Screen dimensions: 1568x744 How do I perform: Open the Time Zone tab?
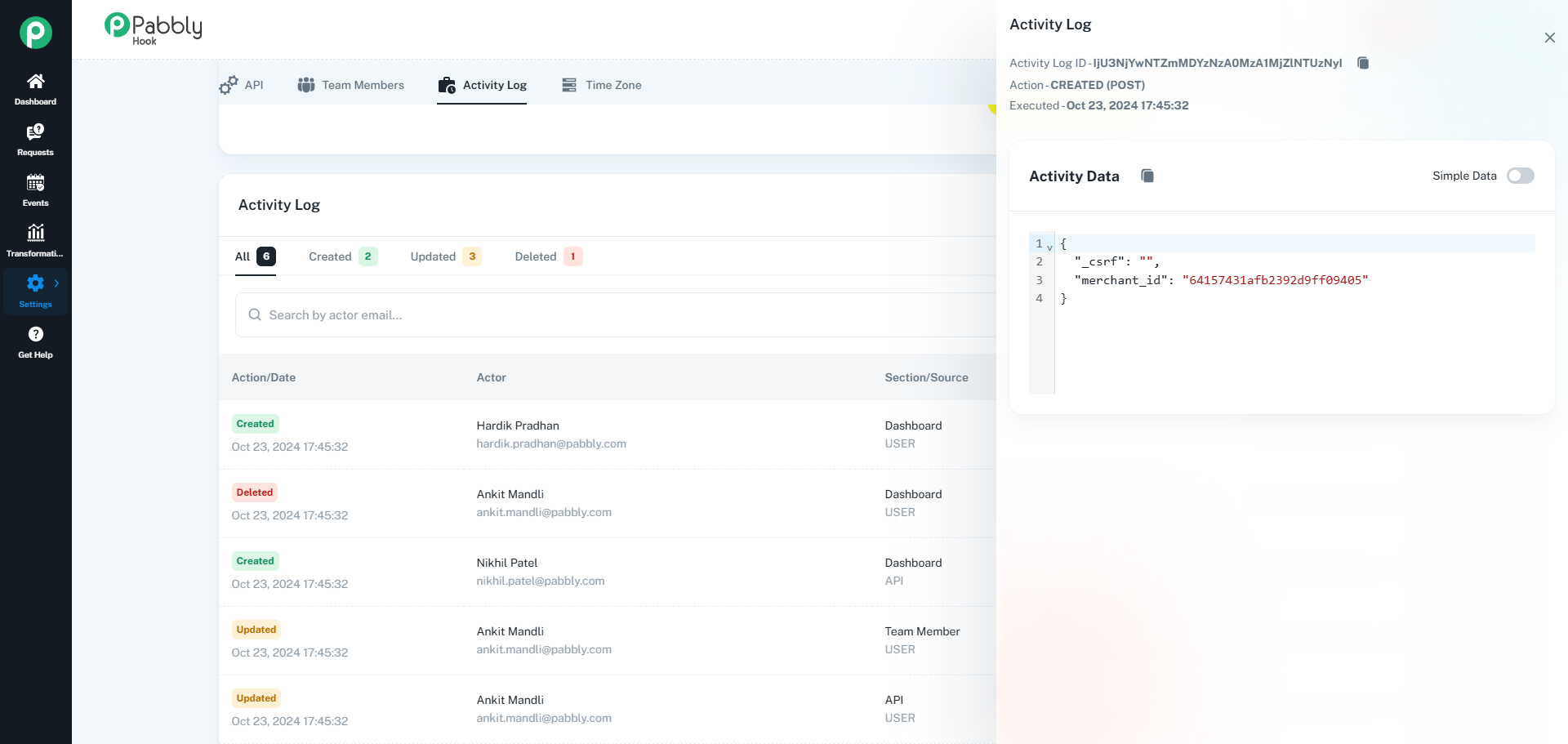pyautogui.click(x=601, y=85)
